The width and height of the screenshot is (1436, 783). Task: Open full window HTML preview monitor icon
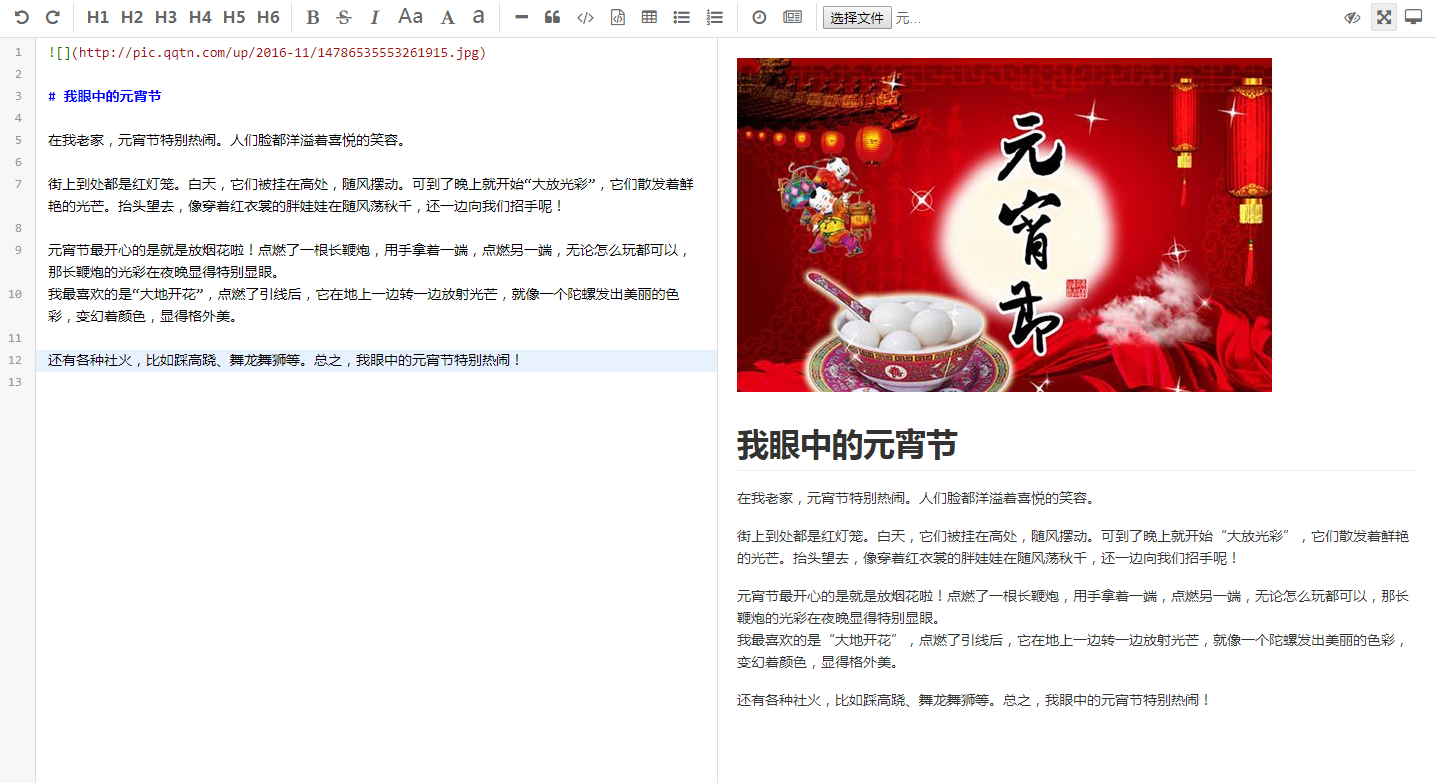[x=1413, y=17]
